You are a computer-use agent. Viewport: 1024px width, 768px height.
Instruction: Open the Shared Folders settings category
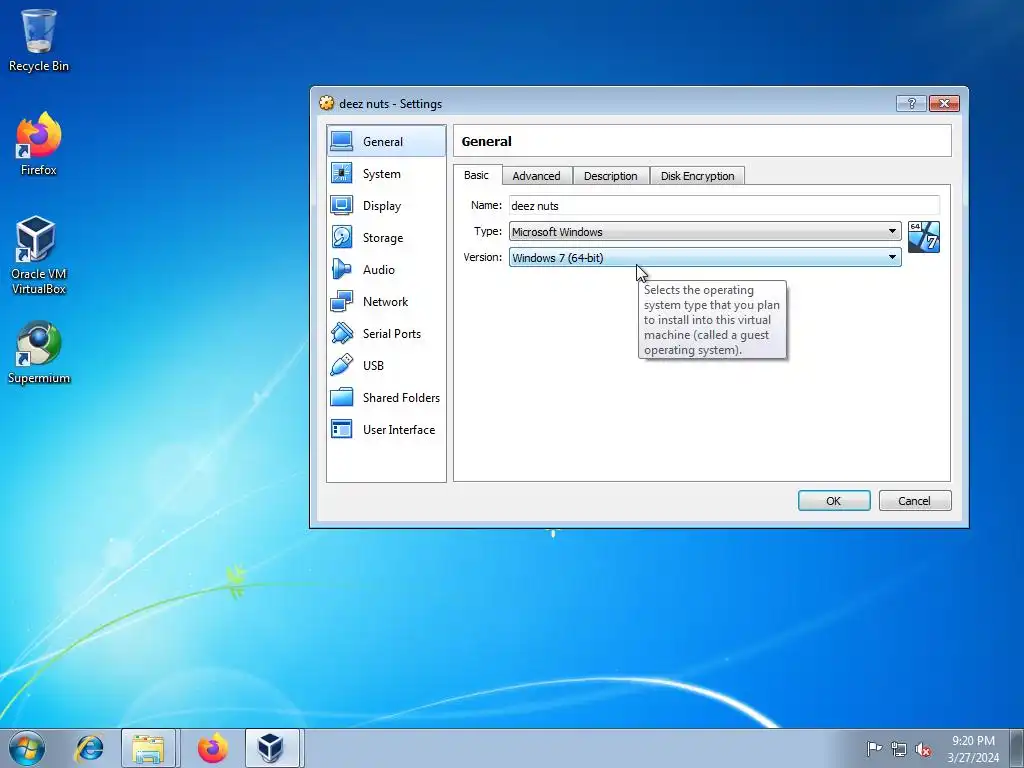[386, 398]
